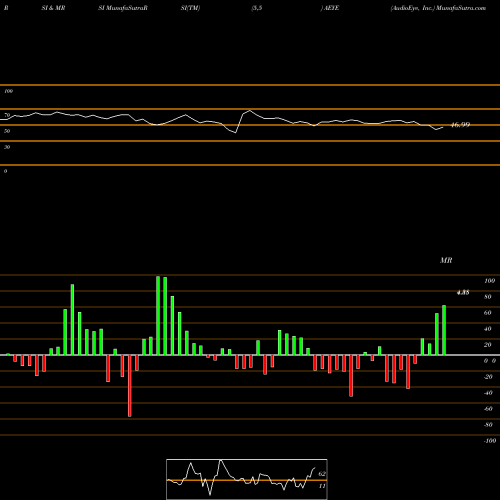Click the '62' value in mini chart

tap(322, 474)
